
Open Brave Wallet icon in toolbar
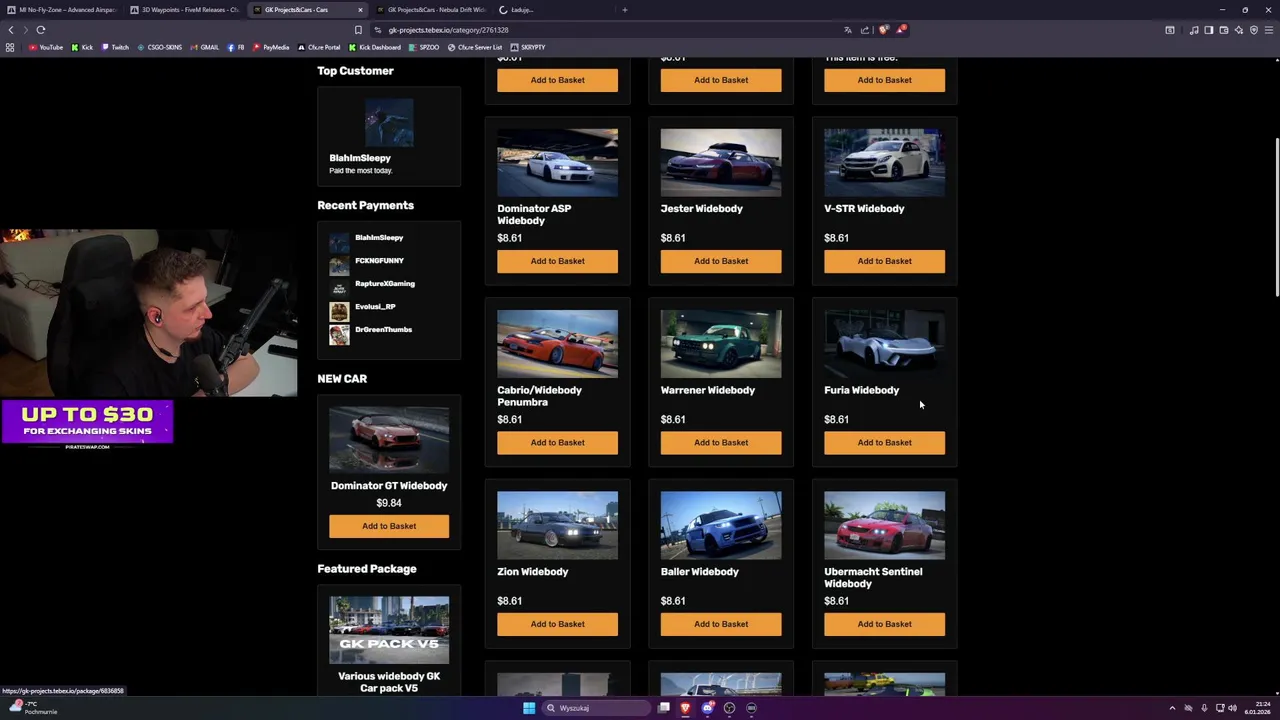point(1224,30)
